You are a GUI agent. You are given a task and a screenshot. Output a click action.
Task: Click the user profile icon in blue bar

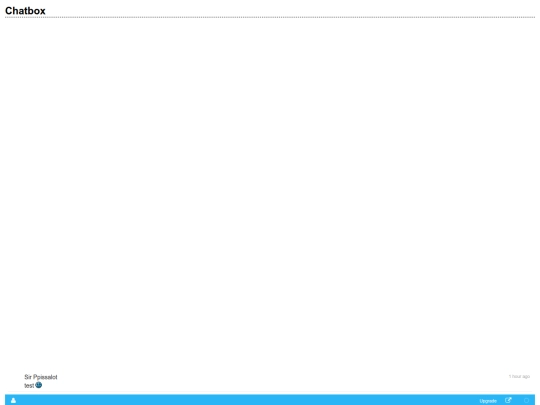(13, 400)
